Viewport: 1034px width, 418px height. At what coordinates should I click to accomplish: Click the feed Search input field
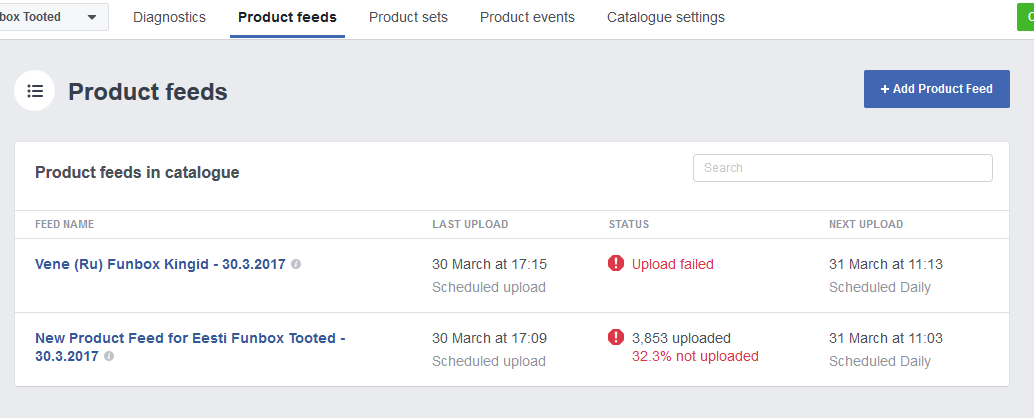pyautogui.click(x=842, y=168)
